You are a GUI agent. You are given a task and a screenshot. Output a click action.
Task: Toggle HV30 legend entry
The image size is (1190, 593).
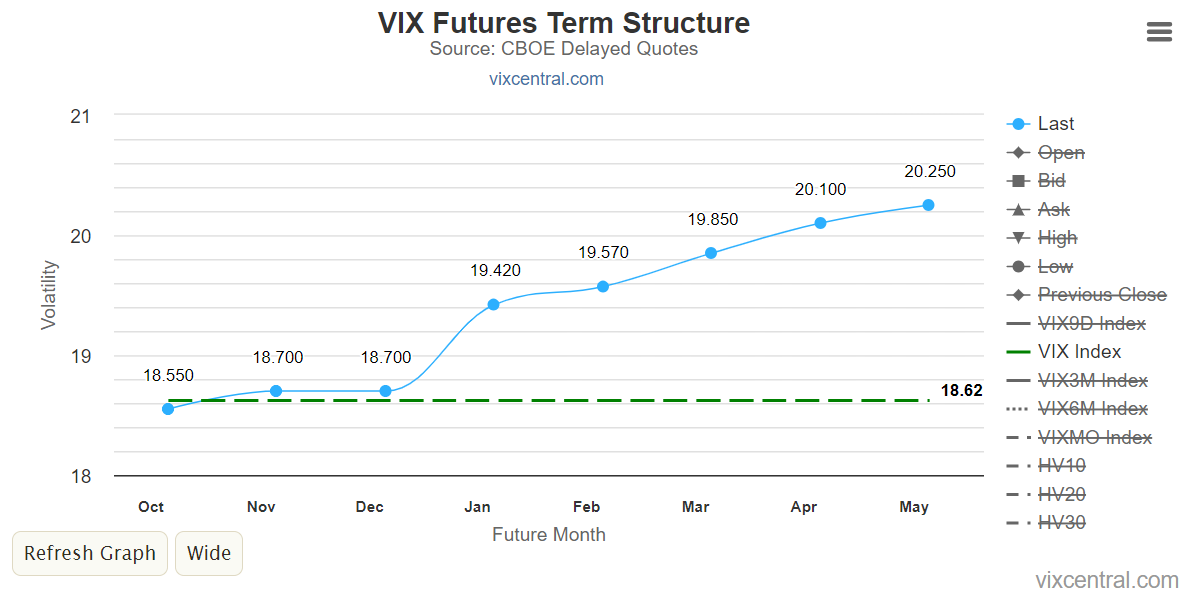click(1061, 523)
